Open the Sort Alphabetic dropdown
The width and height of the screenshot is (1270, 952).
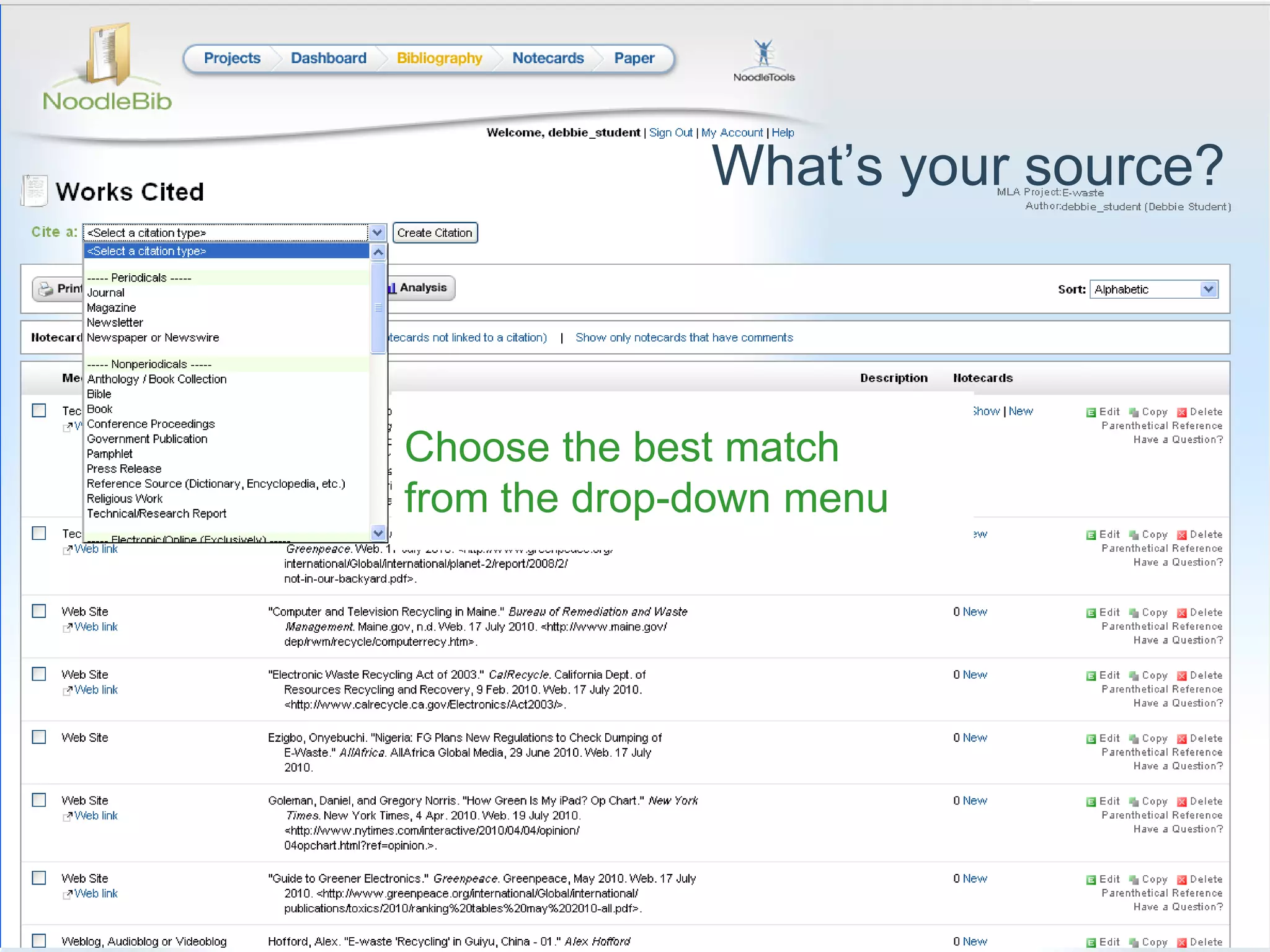1154,289
